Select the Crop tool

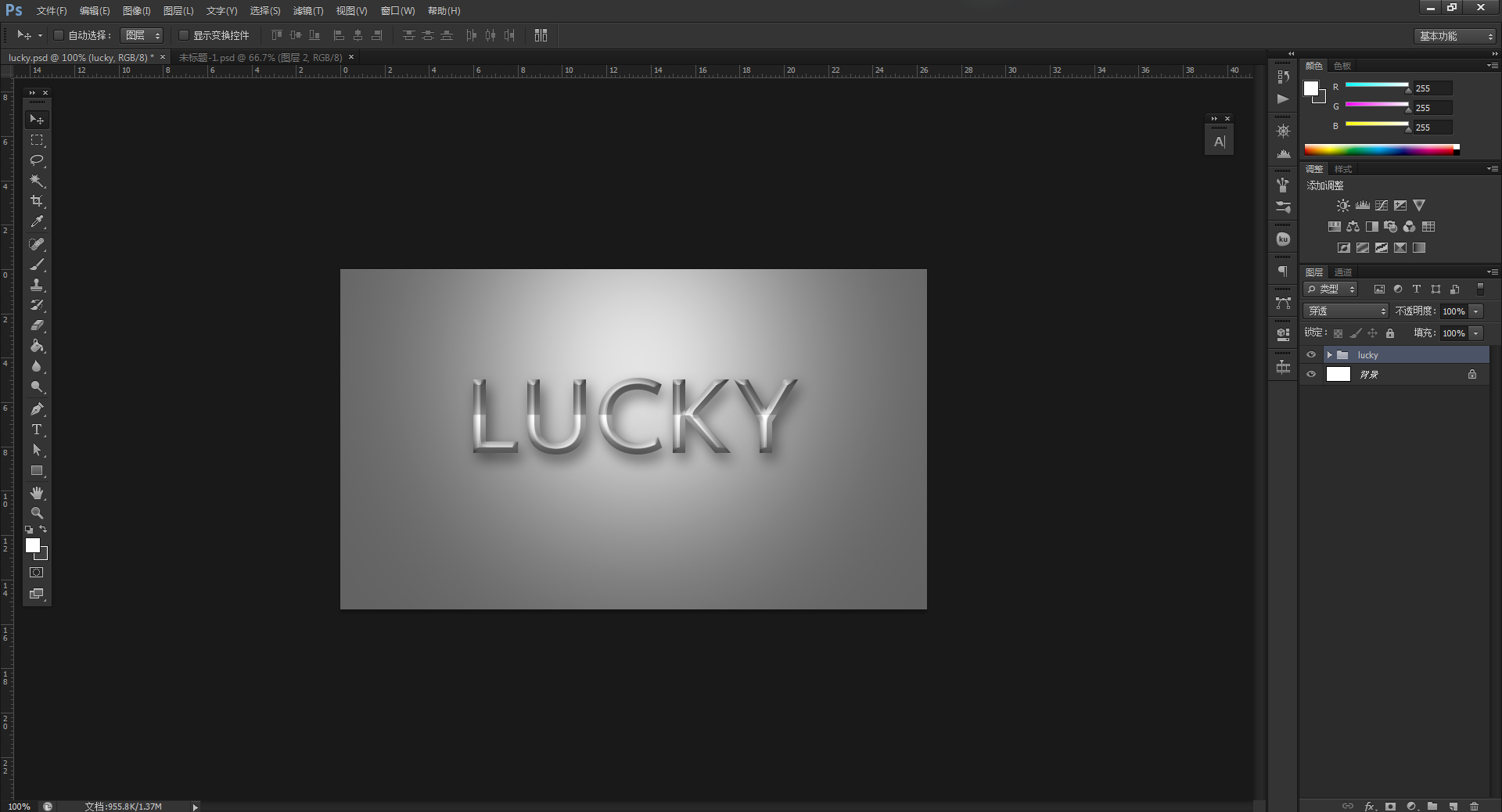[37, 201]
